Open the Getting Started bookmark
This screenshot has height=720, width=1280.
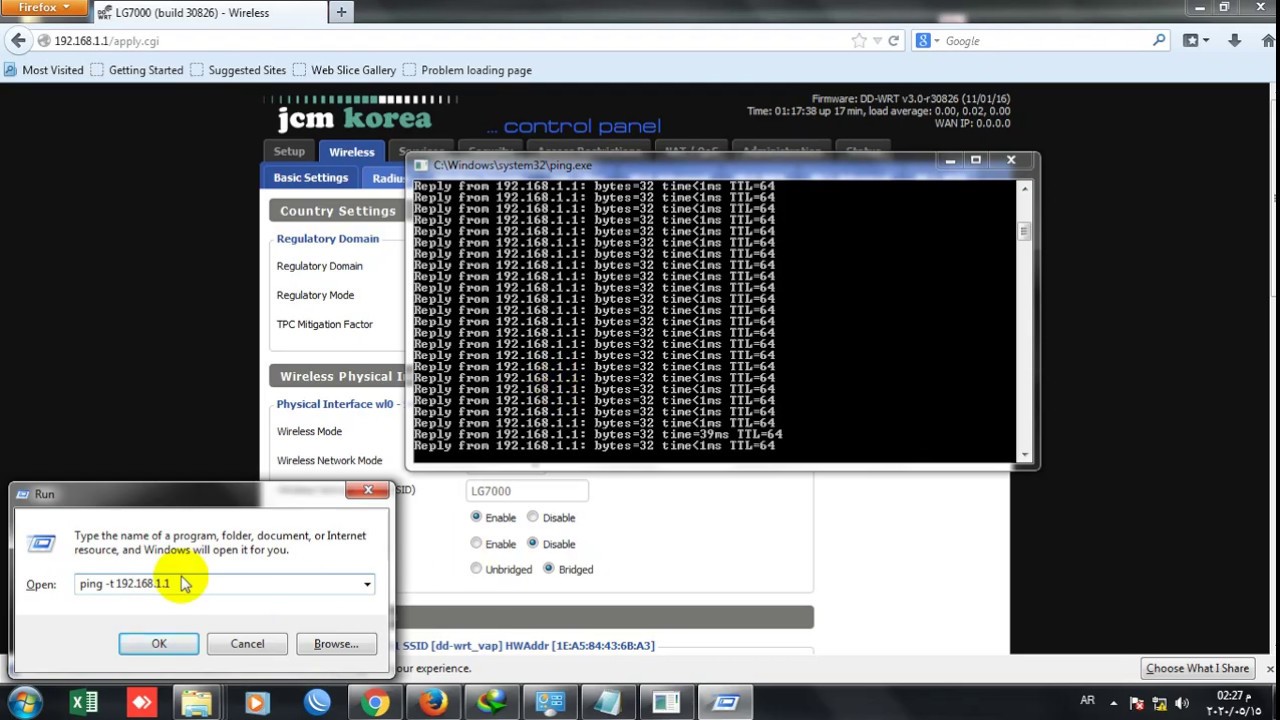[x=137, y=70]
